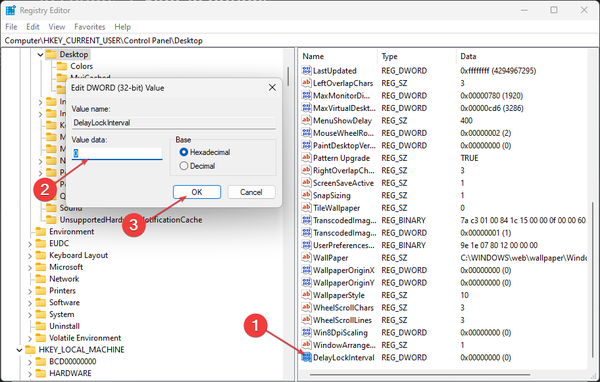Viewport: 600px width, 382px height.
Task: Select the Hexadecimal base option
Action: point(184,152)
